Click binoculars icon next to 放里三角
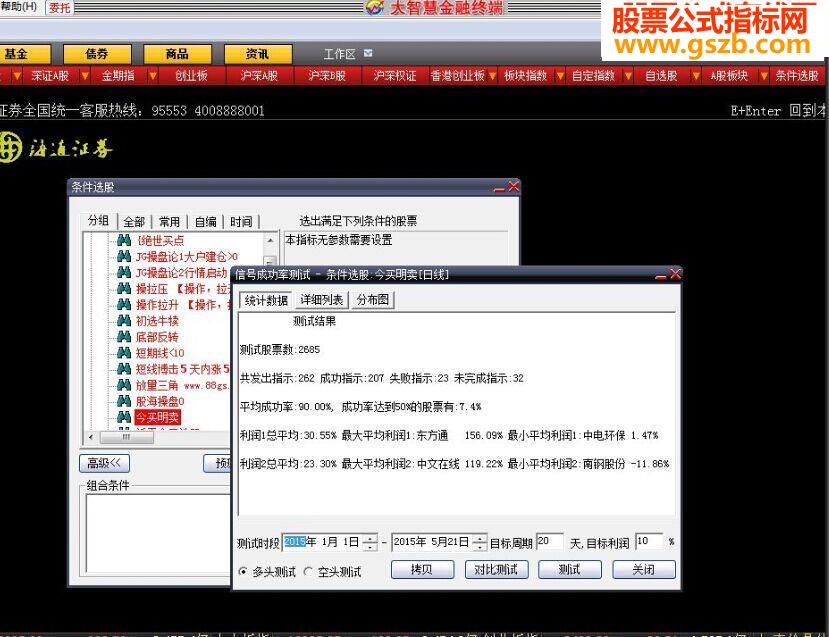829x637 pixels. [x=124, y=385]
